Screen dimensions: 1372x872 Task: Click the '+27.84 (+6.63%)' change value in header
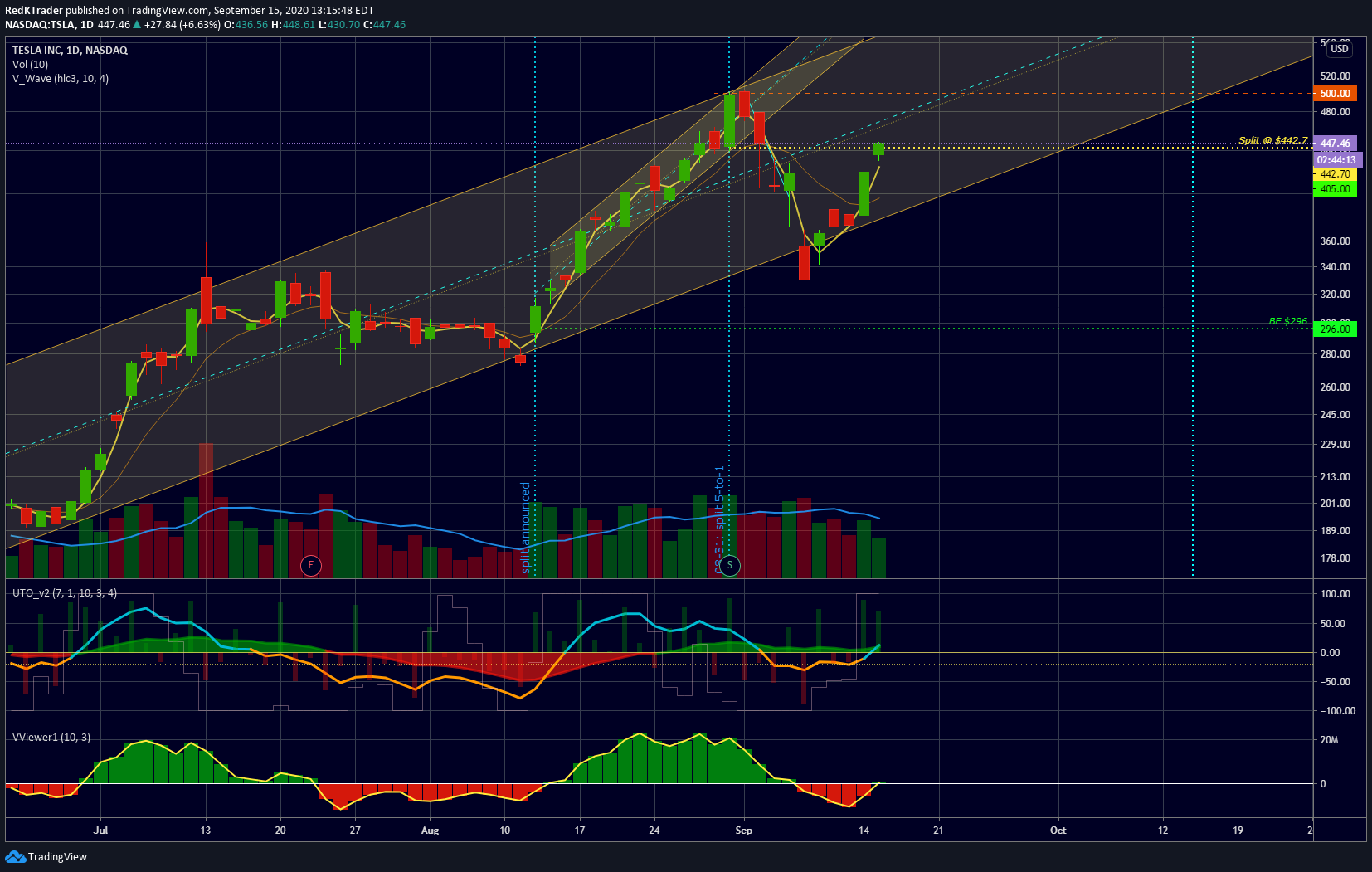[x=182, y=25]
